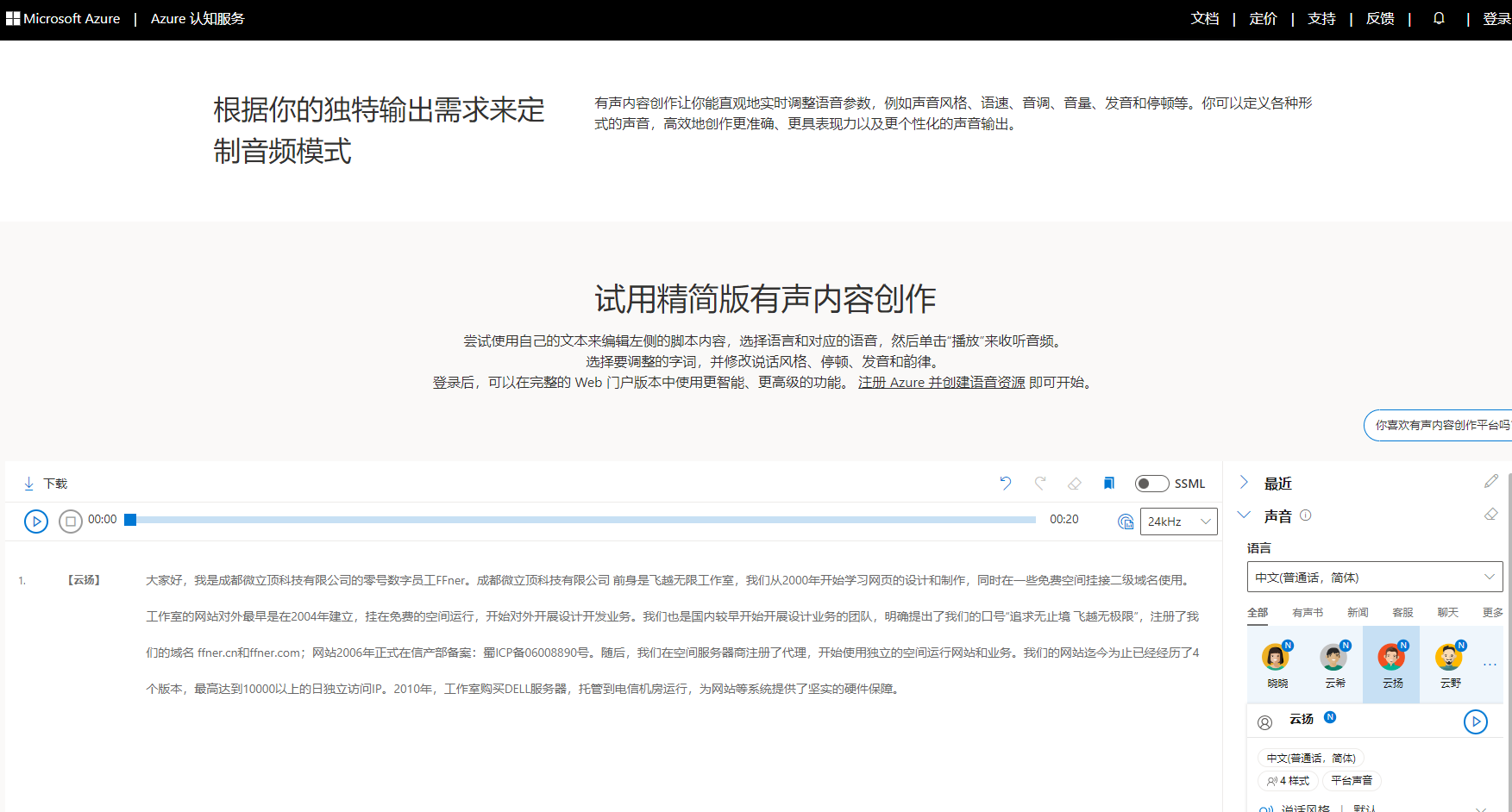
Task: Toggle the SSML switch
Action: 1151,484
